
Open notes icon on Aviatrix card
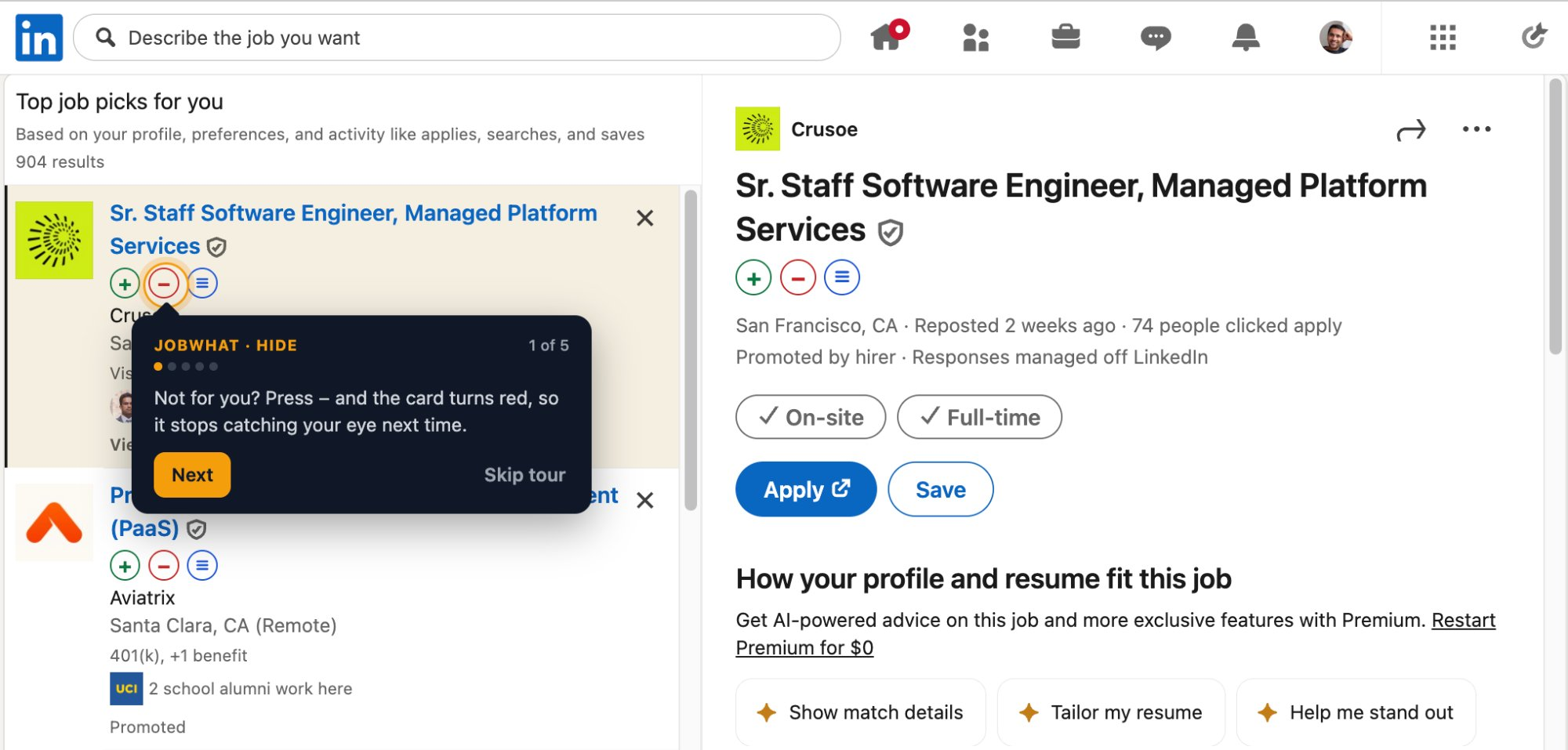[x=202, y=565]
